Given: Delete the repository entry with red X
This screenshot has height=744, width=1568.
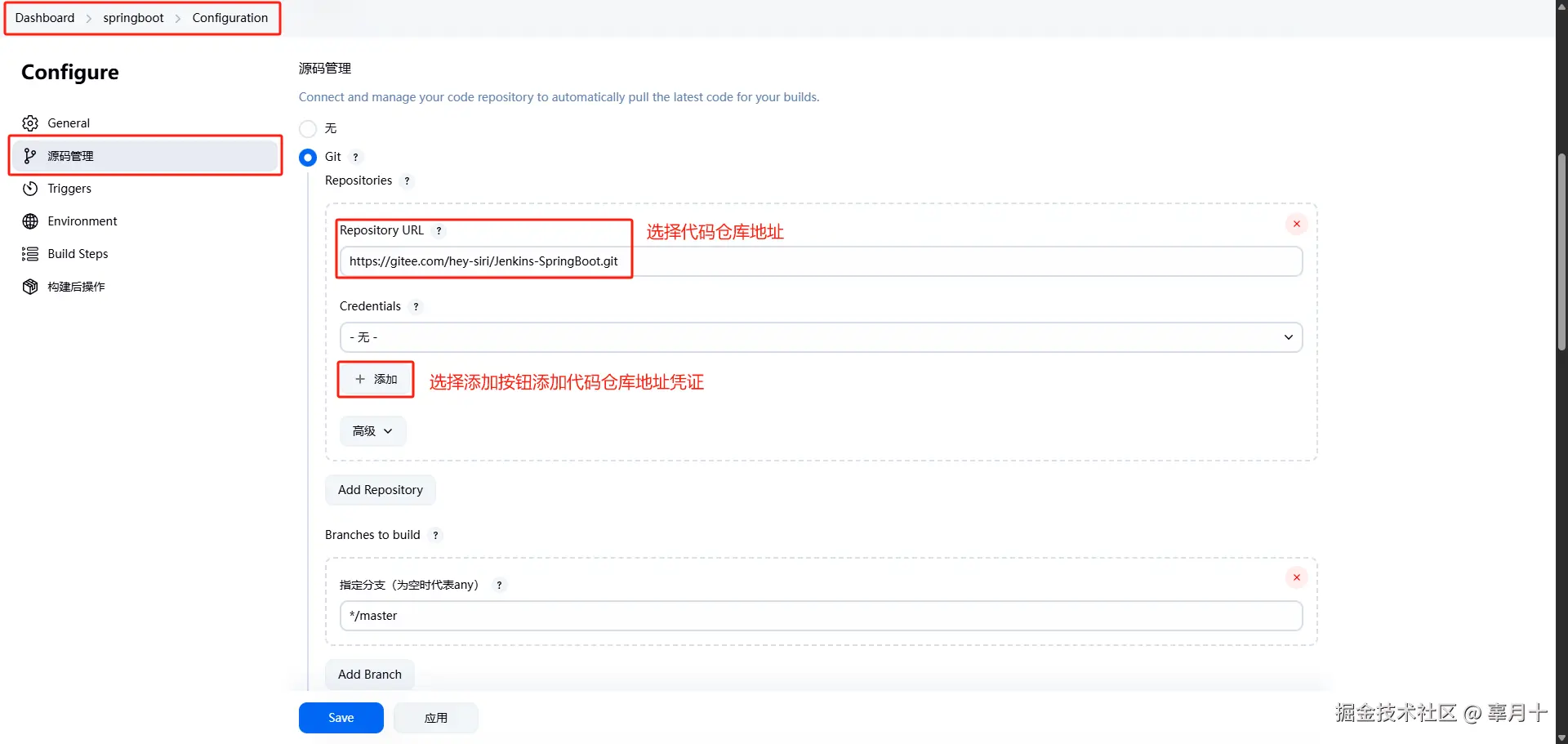Looking at the screenshot, I should click(1296, 224).
